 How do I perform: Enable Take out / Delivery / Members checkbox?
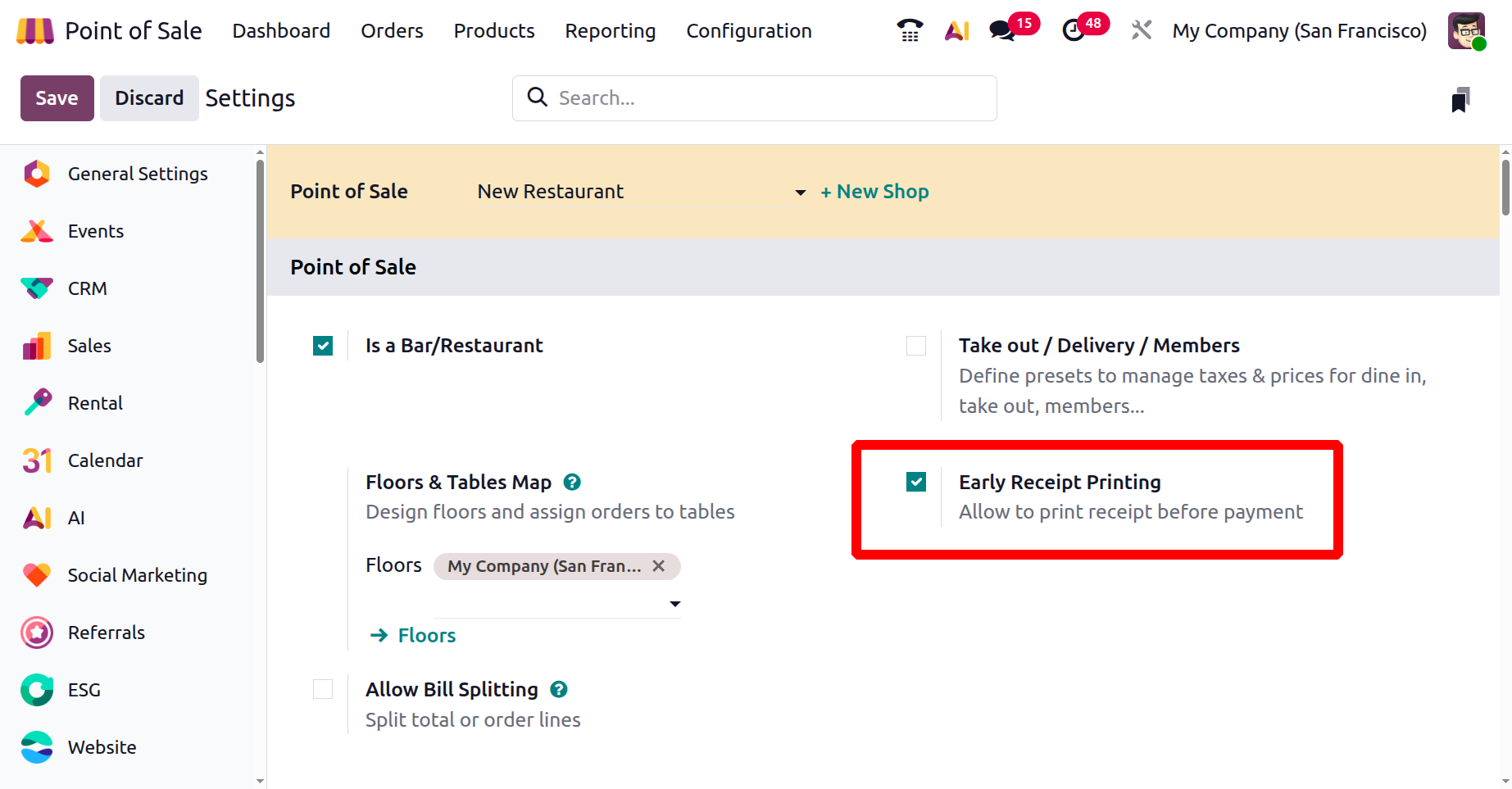click(x=916, y=346)
